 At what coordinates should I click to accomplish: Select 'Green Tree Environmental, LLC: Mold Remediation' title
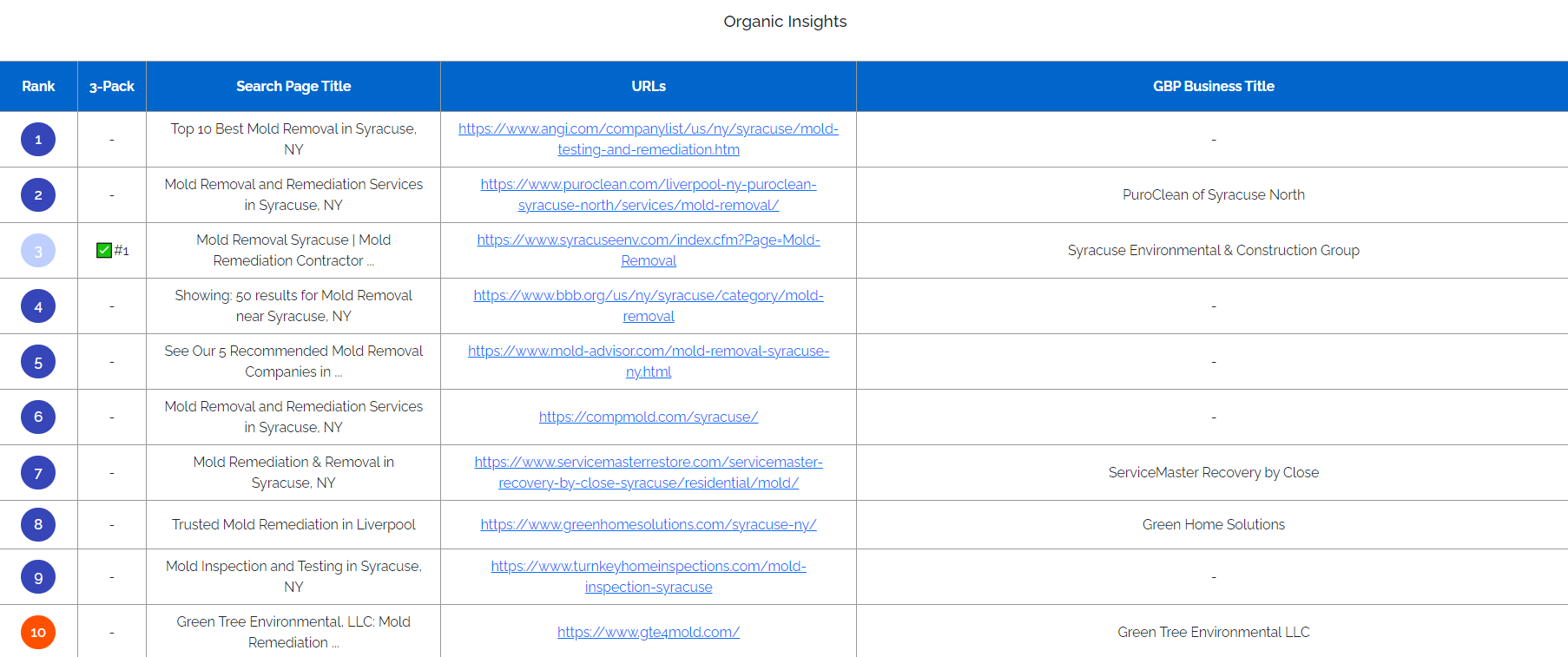tap(293, 632)
